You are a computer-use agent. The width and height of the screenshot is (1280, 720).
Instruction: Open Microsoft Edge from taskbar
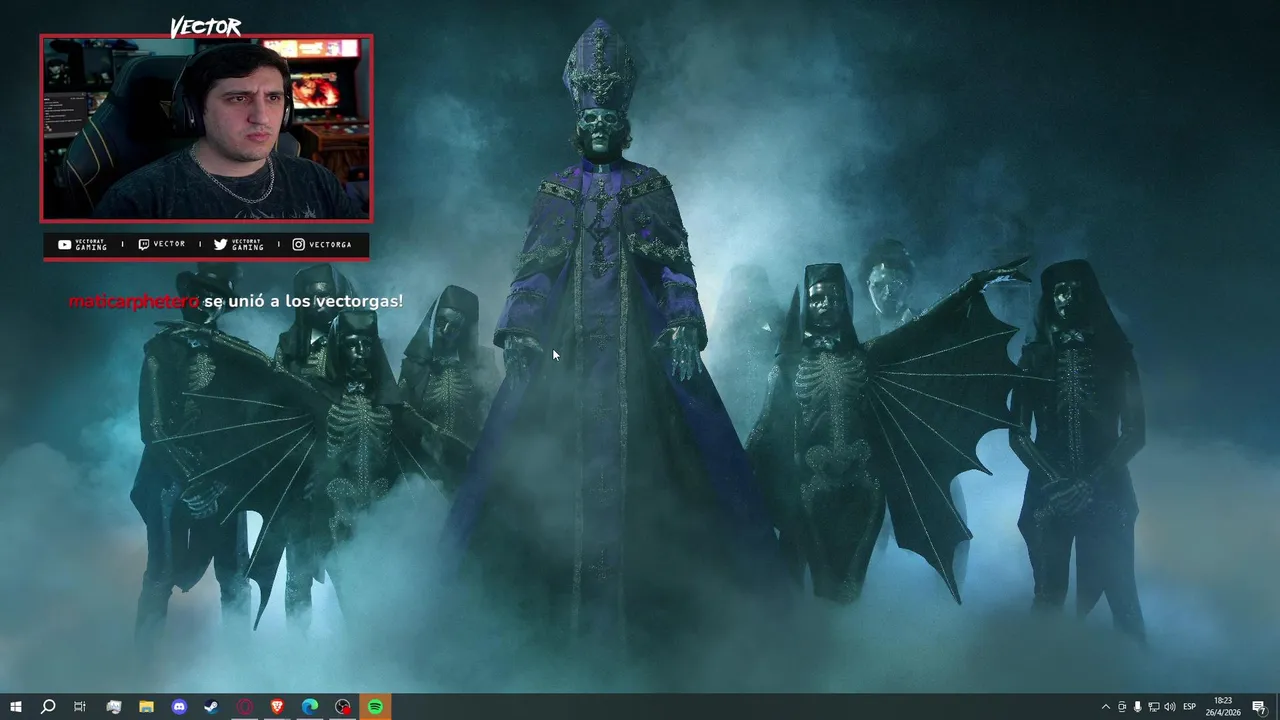[310, 707]
